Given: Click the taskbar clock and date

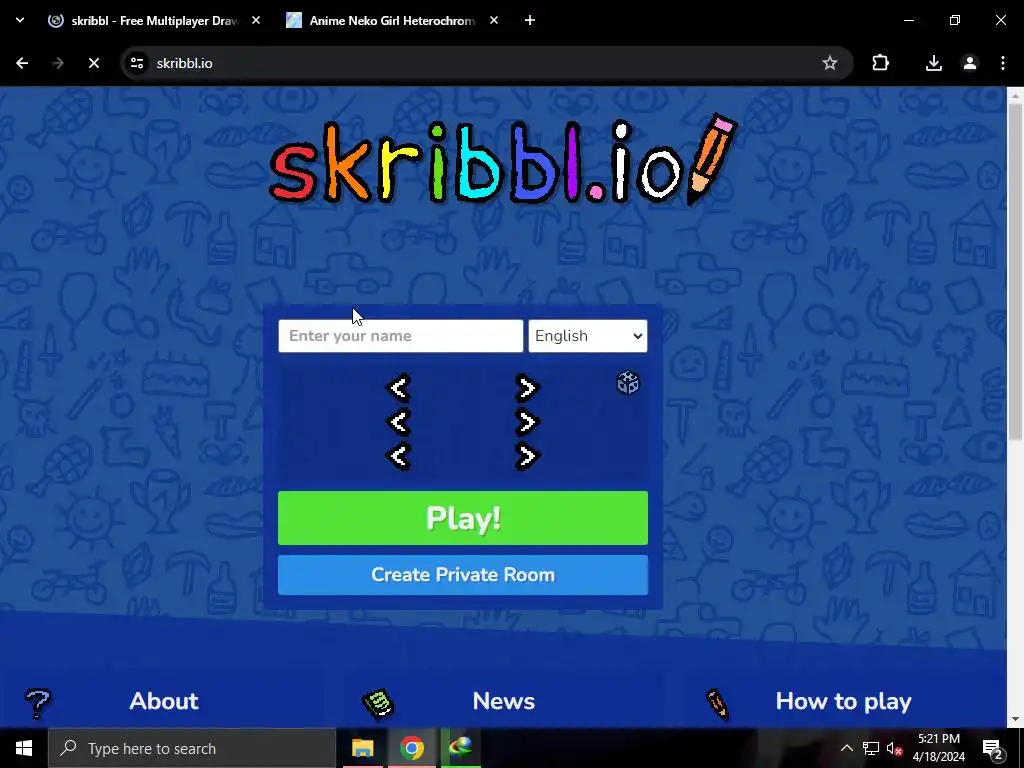Looking at the screenshot, I should 938,748.
